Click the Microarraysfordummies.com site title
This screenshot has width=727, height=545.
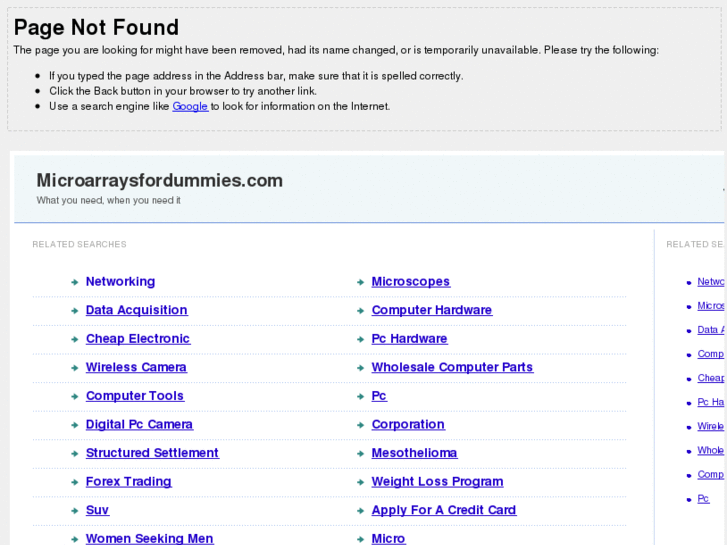tap(159, 181)
